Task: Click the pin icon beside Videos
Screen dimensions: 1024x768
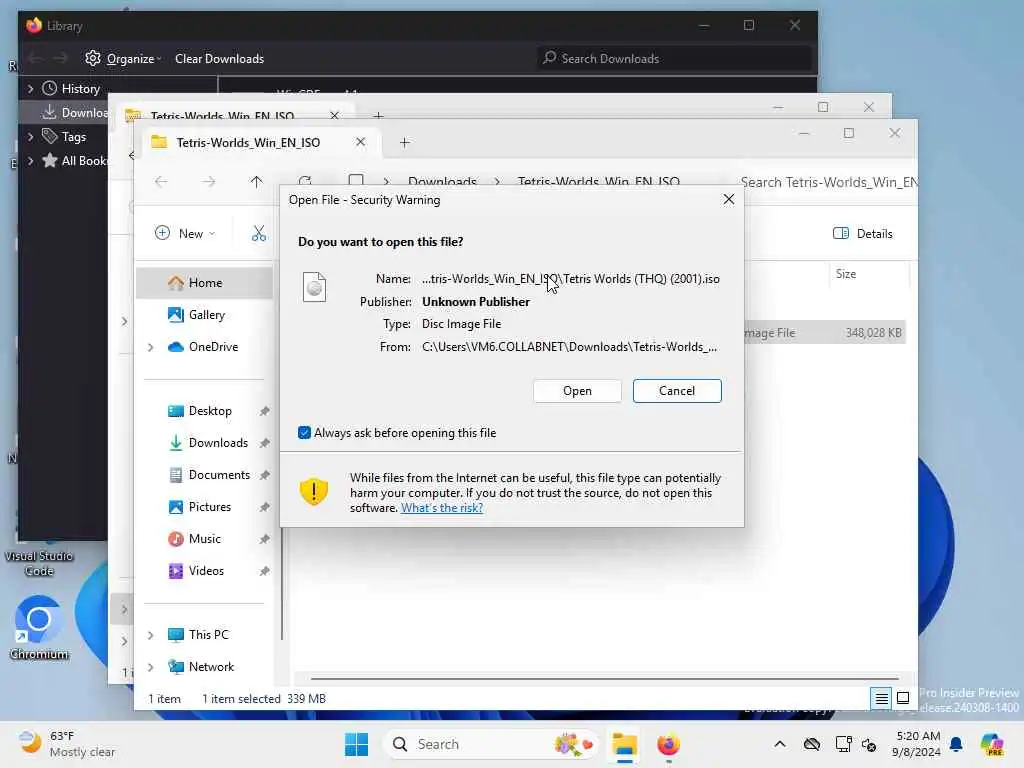Action: point(264,571)
